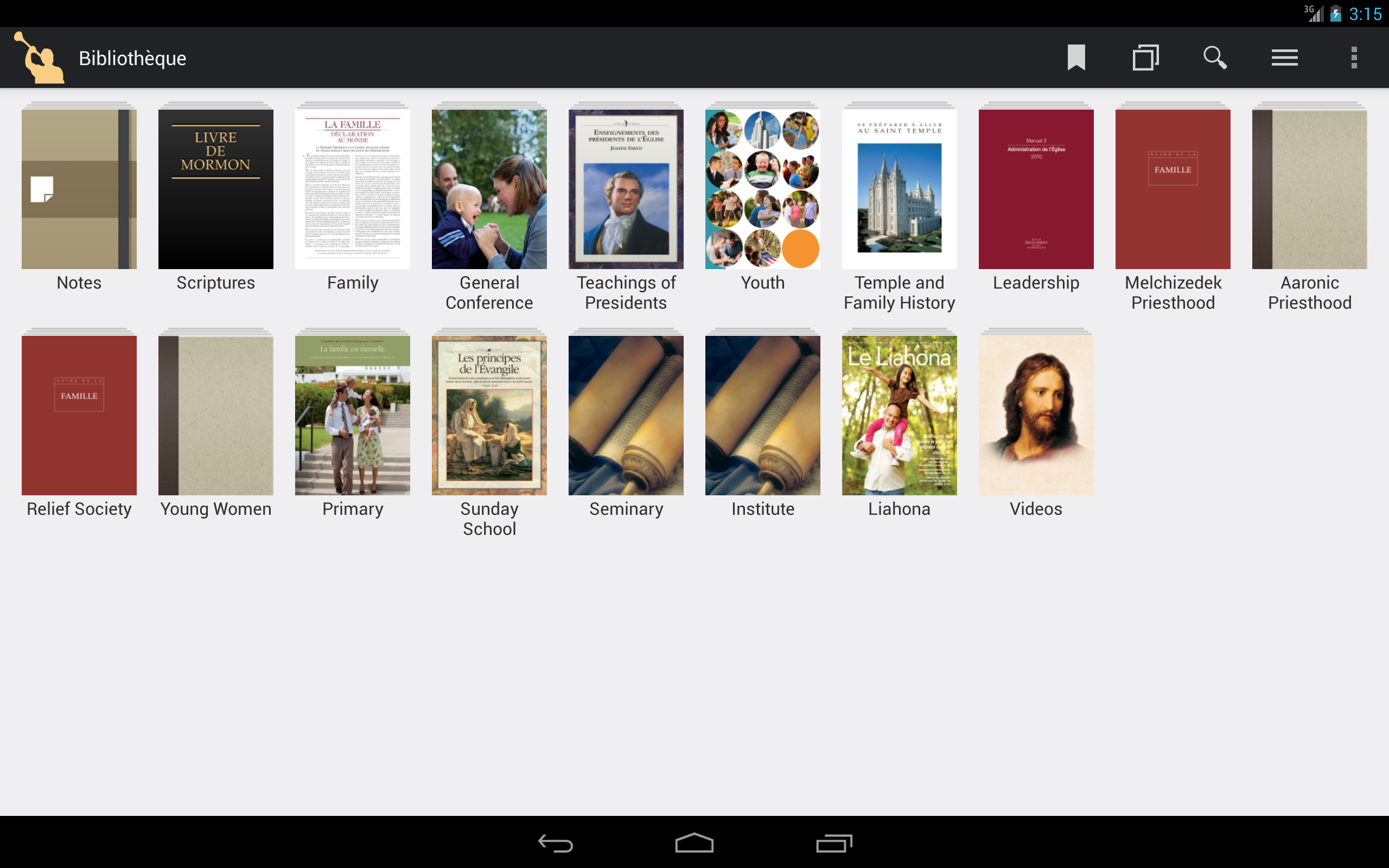Open the La Famille proclamation cover
Image resolution: width=1389 pixels, height=868 pixels.
[x=353, y=189]
